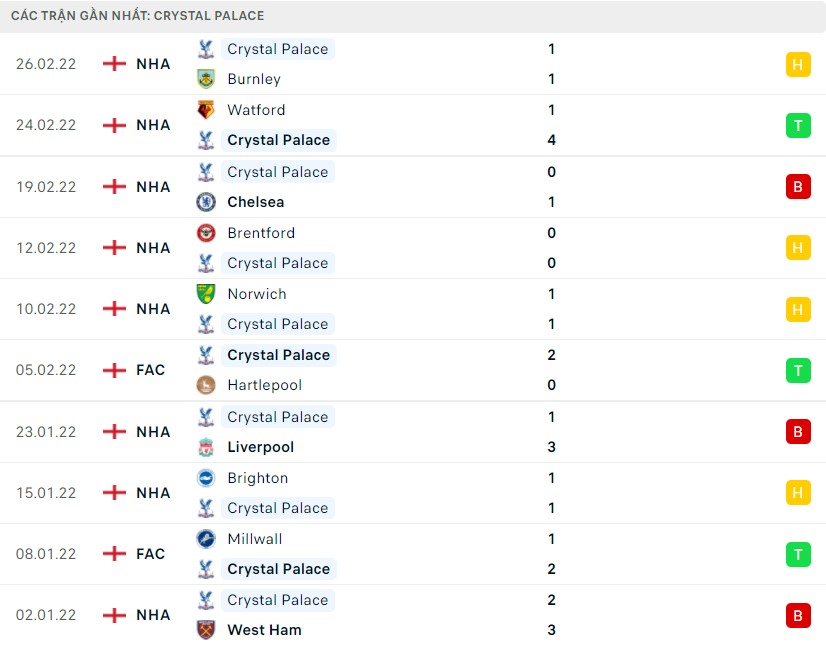Select the Chelsea team badge

point(206,201)
